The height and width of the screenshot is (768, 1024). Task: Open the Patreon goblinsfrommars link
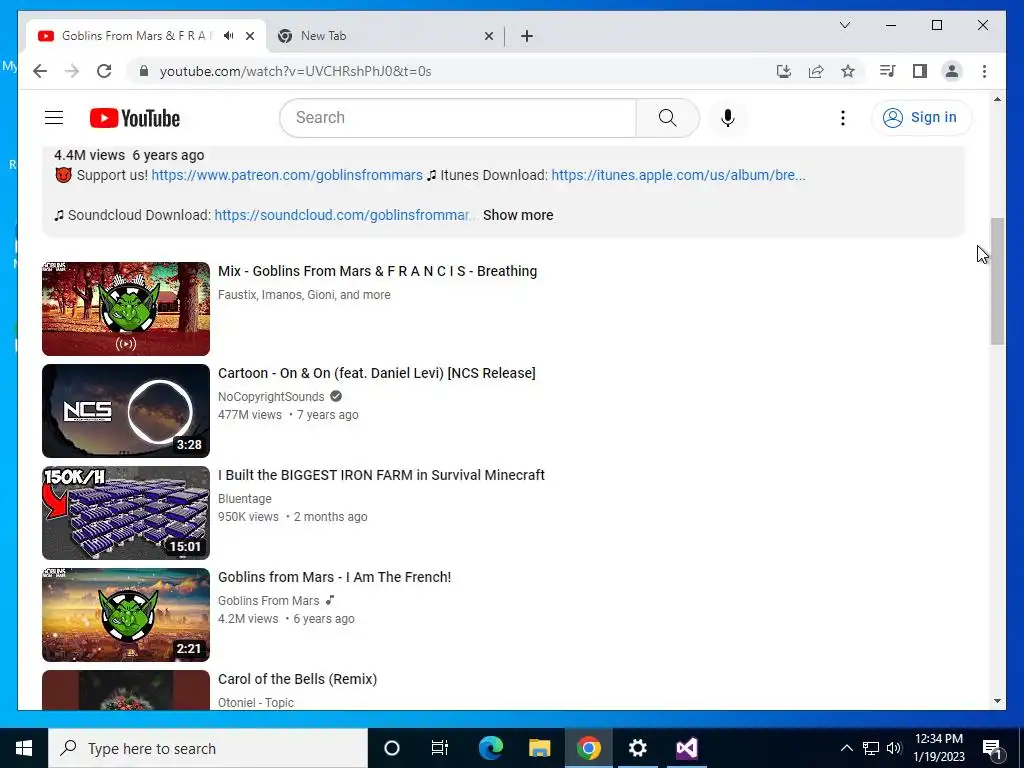click(287, 175)
